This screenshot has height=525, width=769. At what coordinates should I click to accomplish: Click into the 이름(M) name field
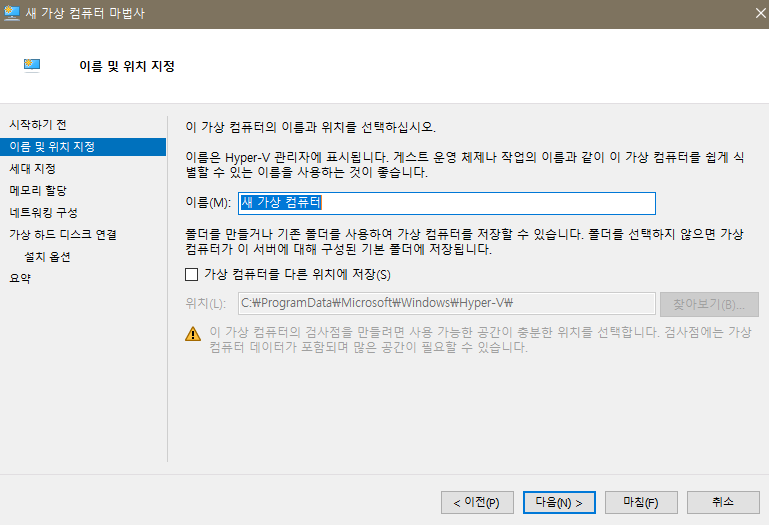click(447, 203)
